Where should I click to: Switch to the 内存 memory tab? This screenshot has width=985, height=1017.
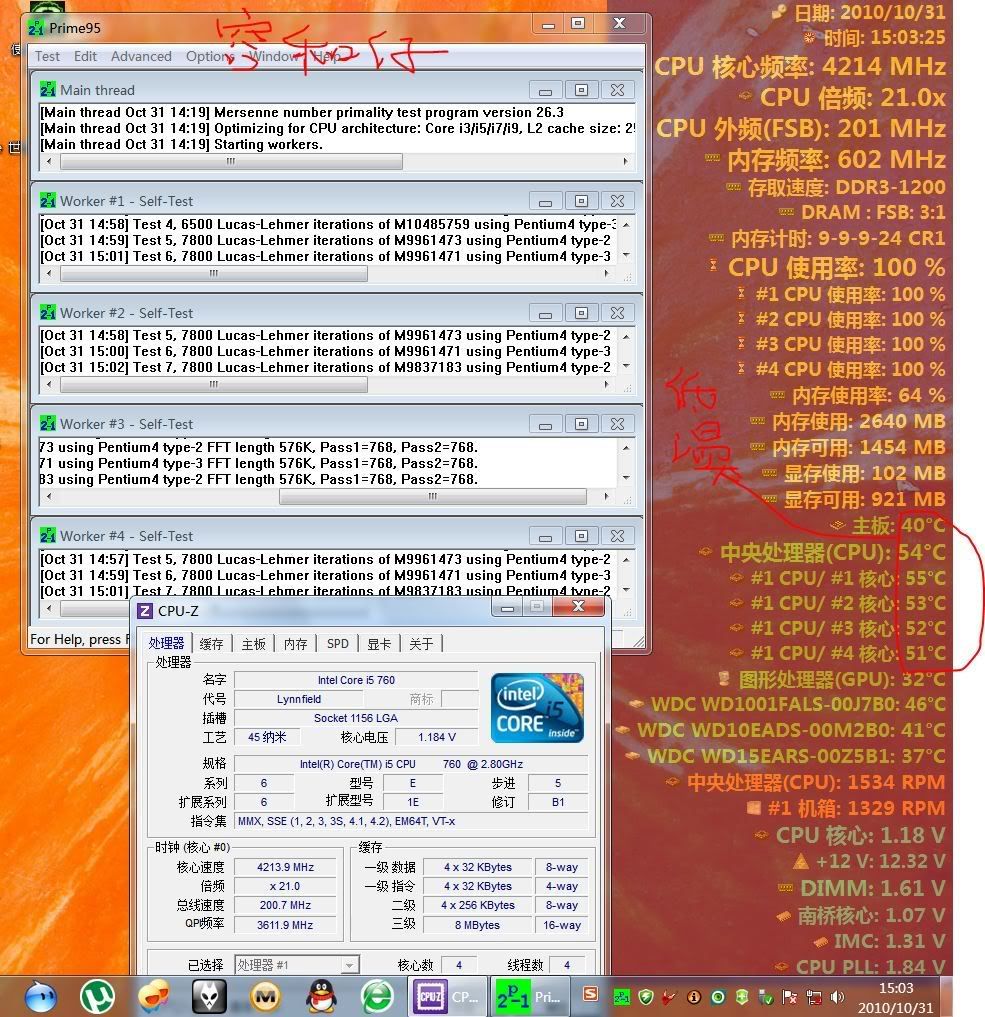296,644
